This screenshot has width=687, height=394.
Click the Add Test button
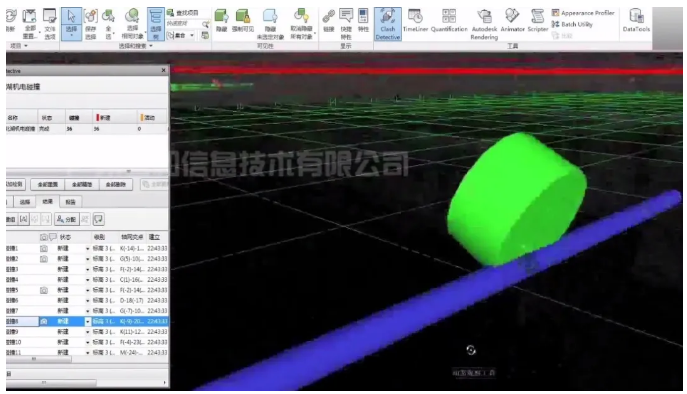15,185
